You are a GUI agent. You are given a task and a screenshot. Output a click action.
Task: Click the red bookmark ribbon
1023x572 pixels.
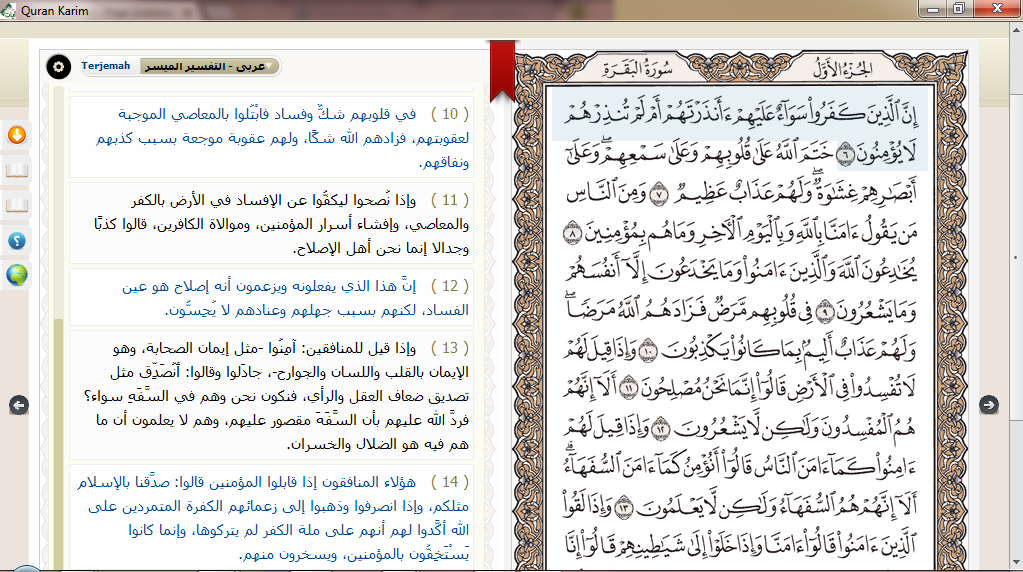point(502,70)
